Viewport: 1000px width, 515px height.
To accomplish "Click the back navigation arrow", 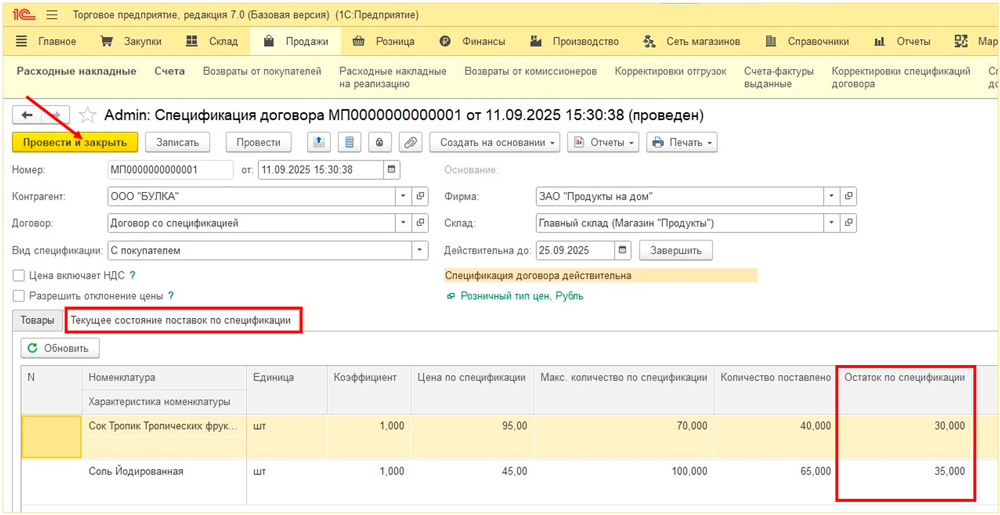I will point(28,116).
